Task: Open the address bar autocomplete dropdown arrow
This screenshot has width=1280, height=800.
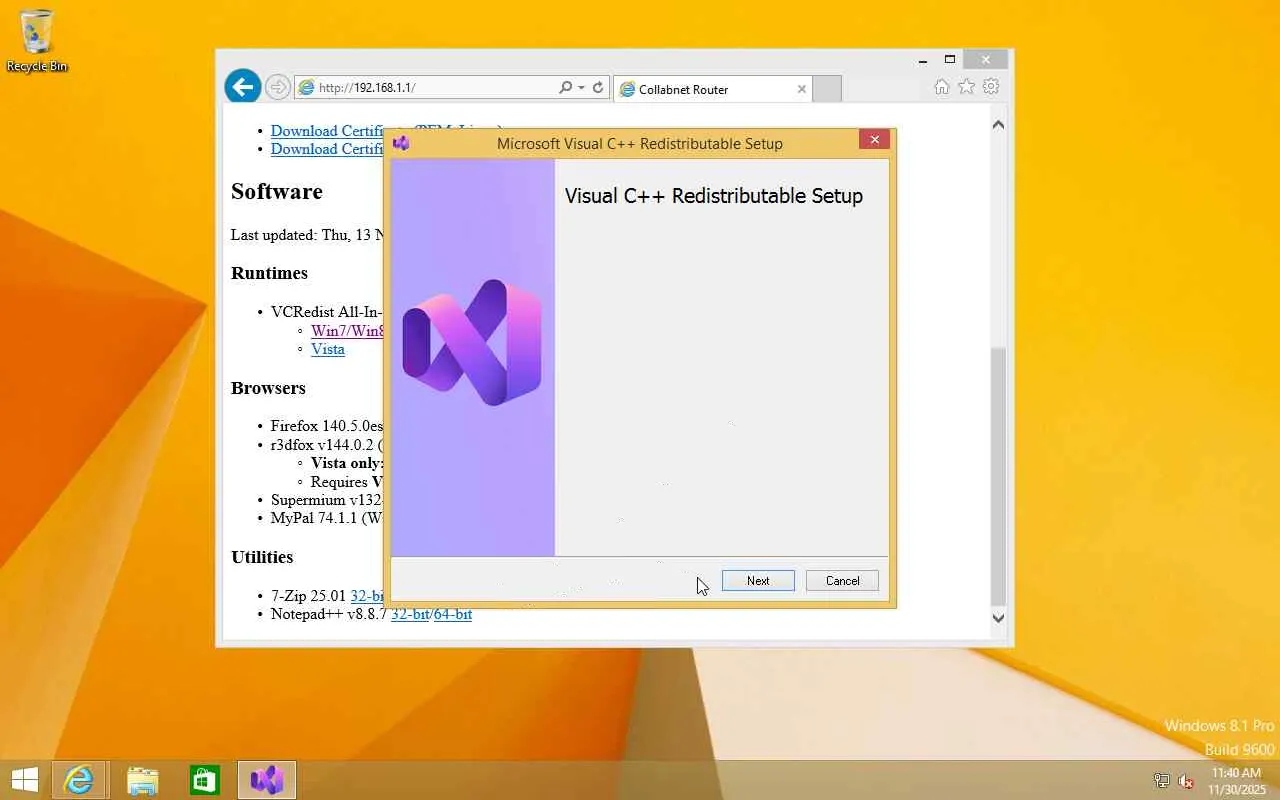Action: [581, 88]
